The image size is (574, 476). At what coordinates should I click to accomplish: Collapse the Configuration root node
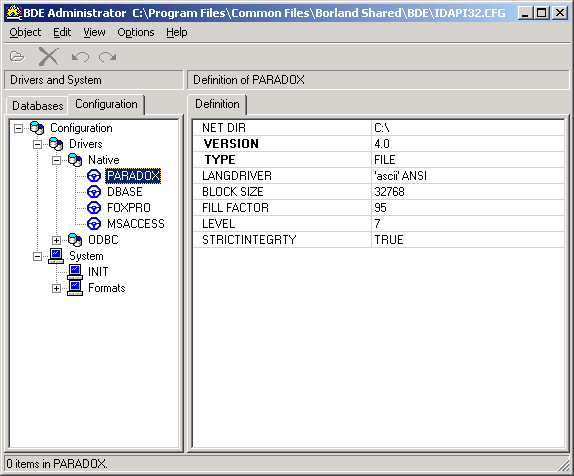[18, 129]
